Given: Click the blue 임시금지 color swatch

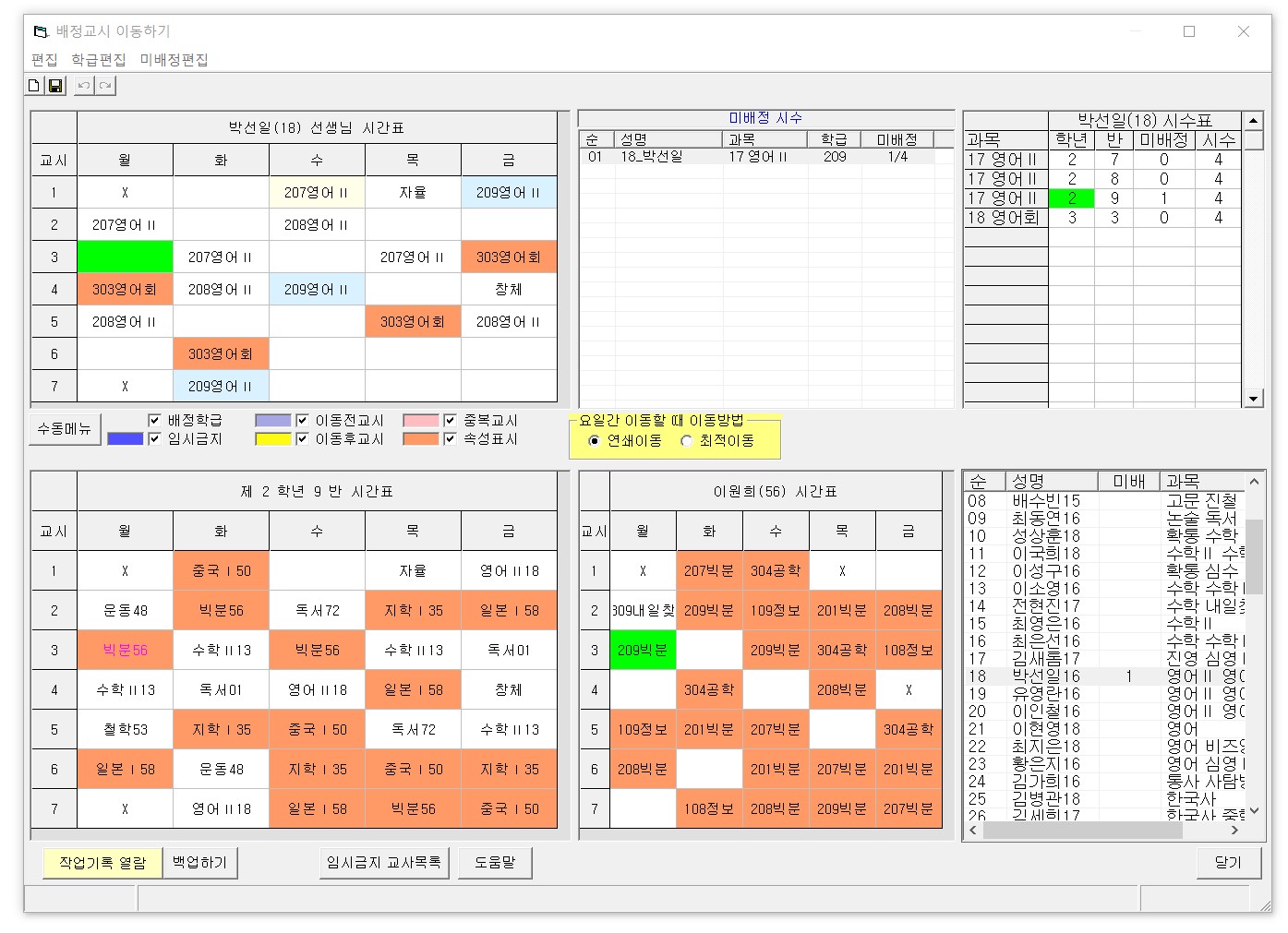Looking at the screenshot, I should tap(126, 438).
